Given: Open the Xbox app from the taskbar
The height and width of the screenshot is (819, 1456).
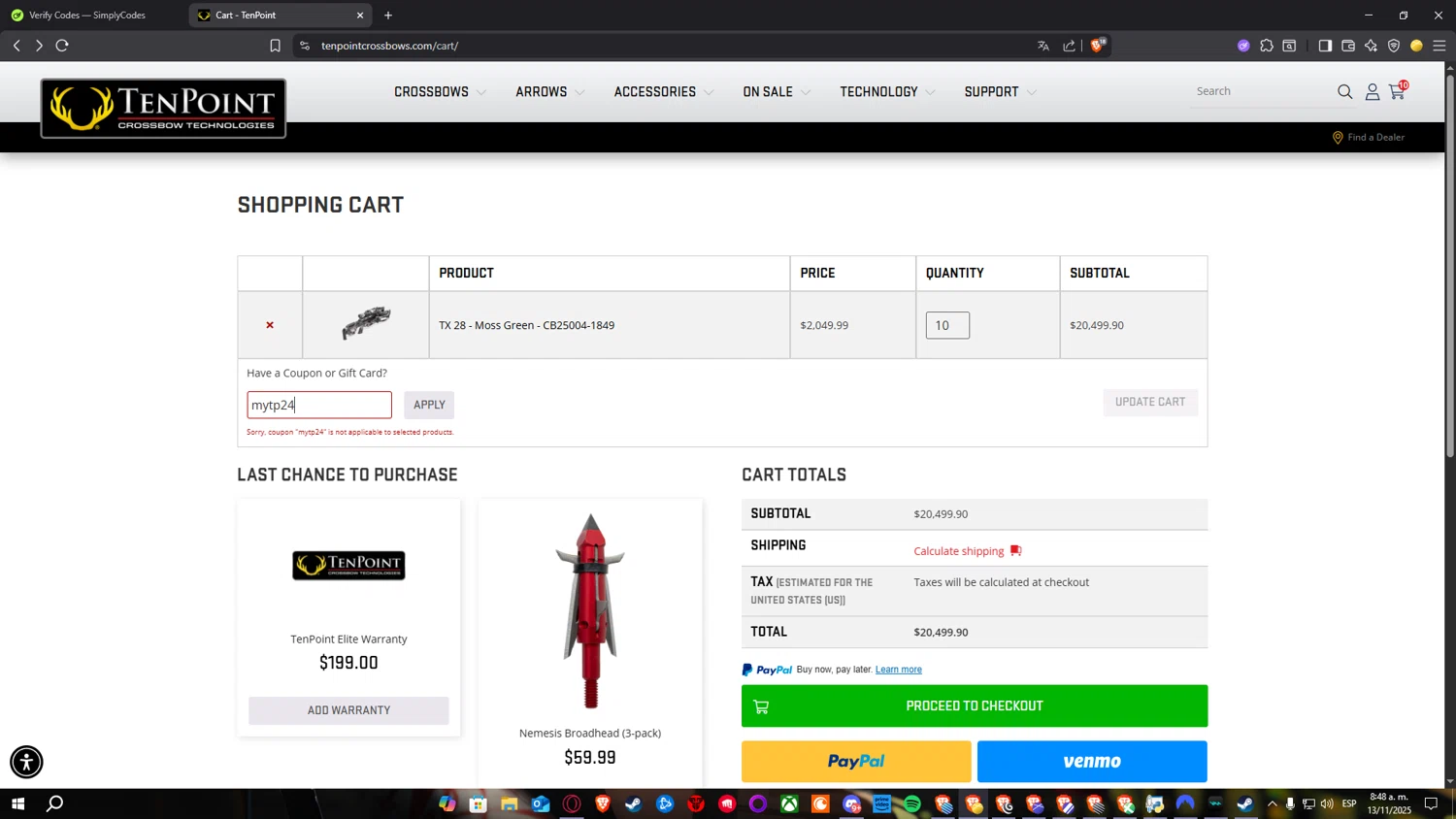Looking at the screenshot, I should tap(789, 803).
